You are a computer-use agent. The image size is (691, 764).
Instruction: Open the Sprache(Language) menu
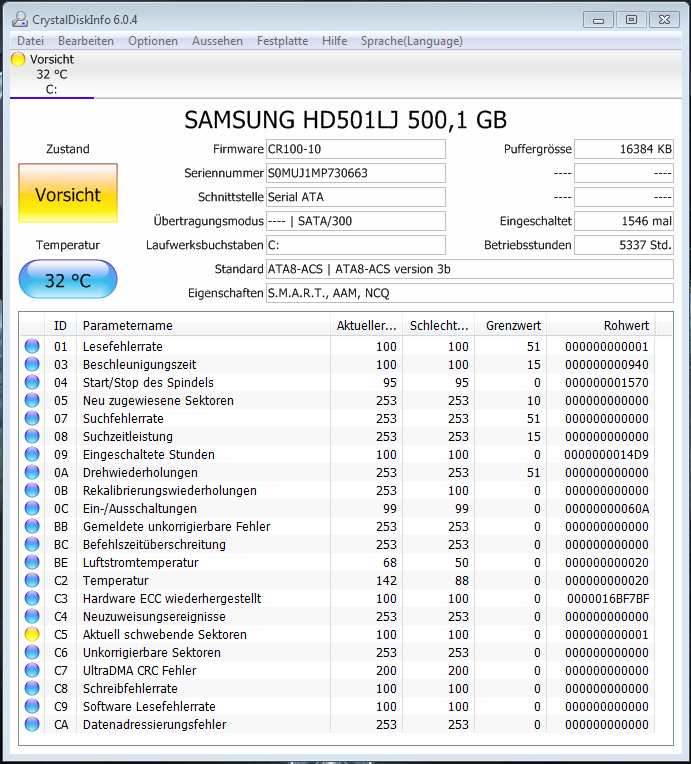pos(412,41)
